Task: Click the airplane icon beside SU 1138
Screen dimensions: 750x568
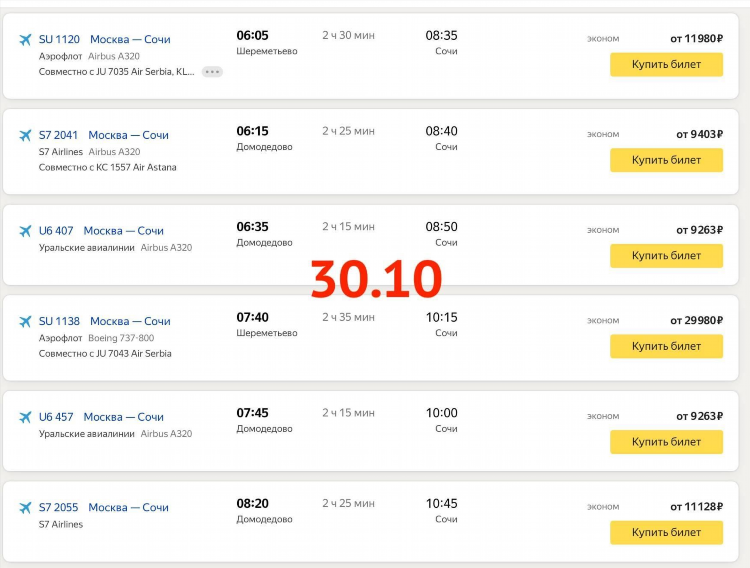Action: pyautogui.click(x=25, y=321)
